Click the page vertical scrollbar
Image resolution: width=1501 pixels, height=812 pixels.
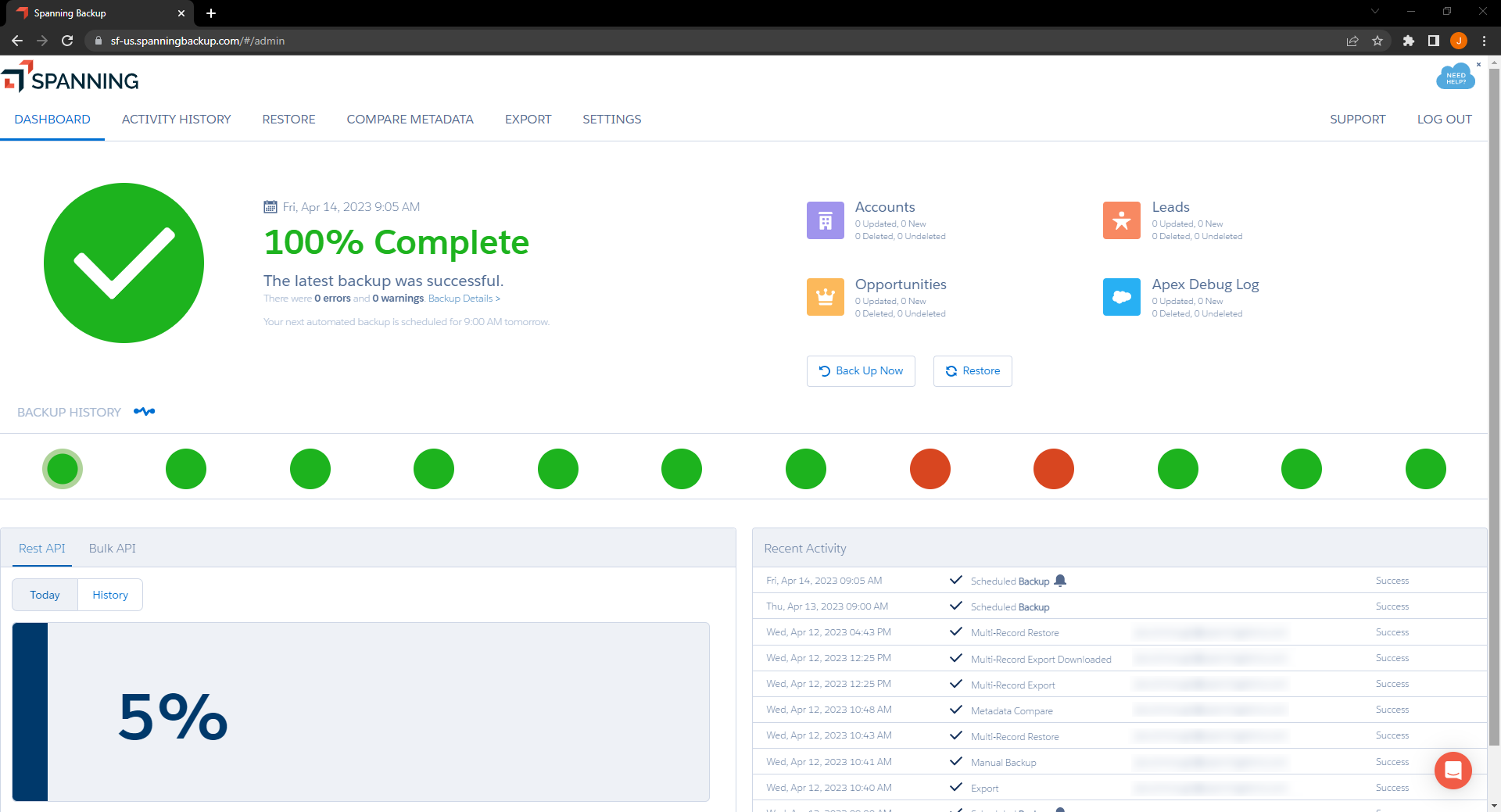coord(1494,406)
